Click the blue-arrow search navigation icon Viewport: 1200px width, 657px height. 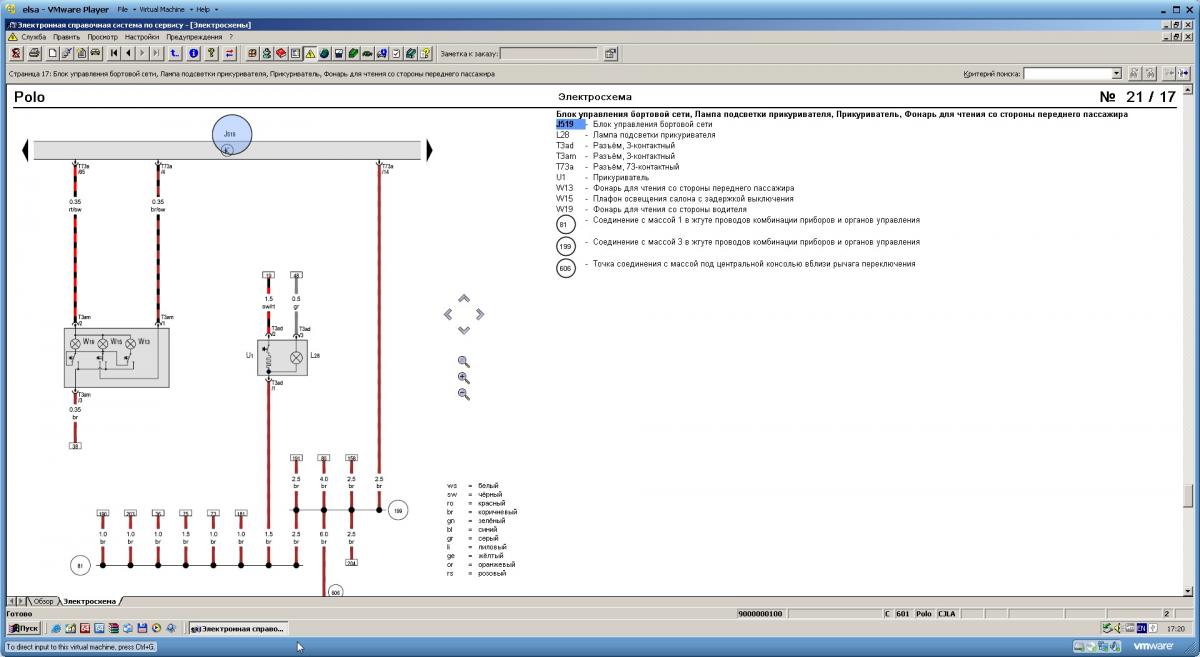(1183, 73)
